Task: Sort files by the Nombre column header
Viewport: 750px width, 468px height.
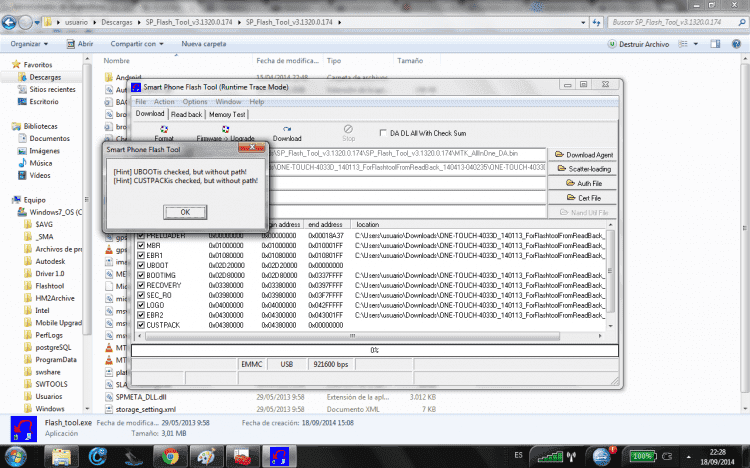Action: [116, 61]
